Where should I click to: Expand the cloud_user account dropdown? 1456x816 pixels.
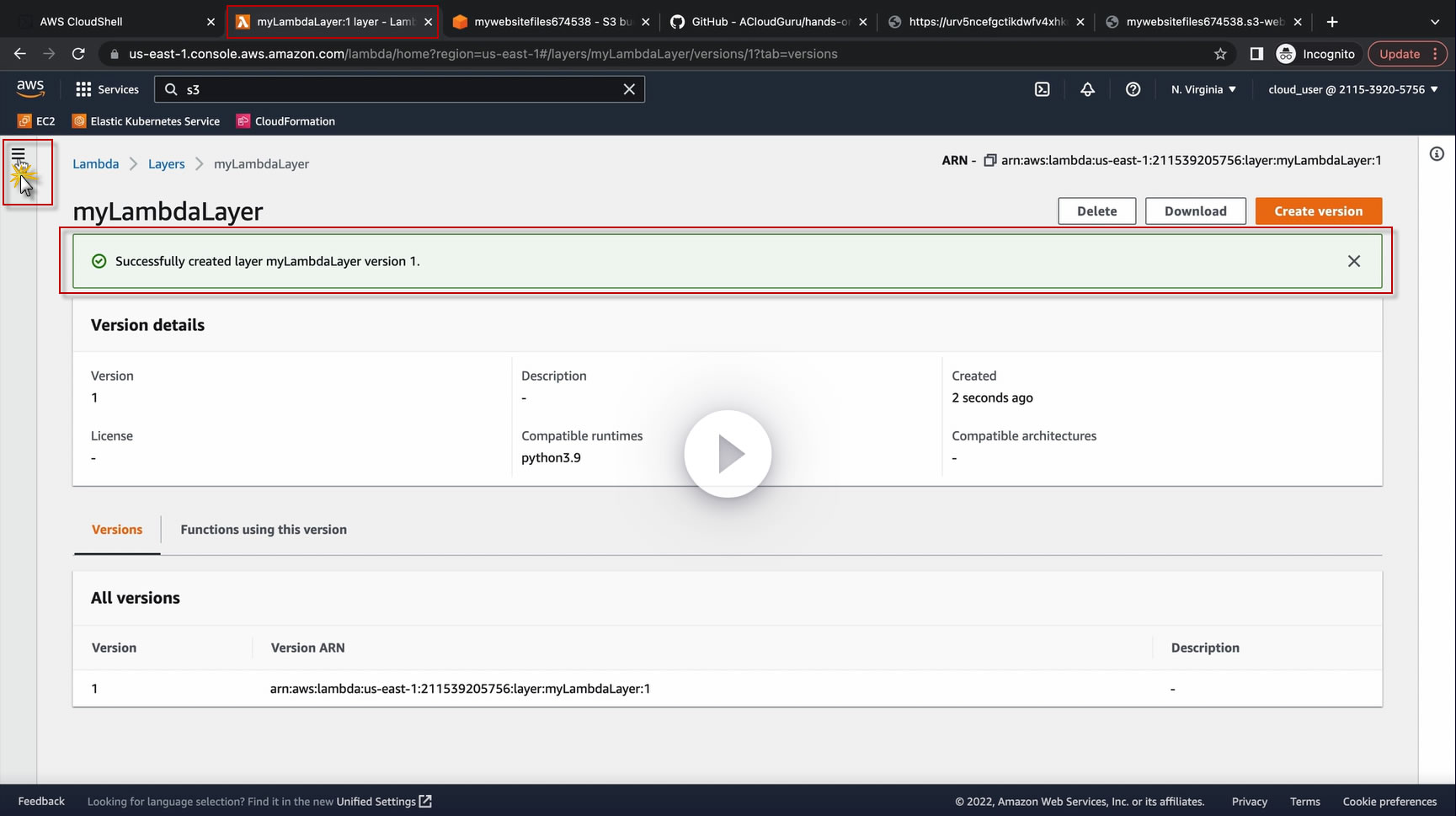click(1353, 89)
